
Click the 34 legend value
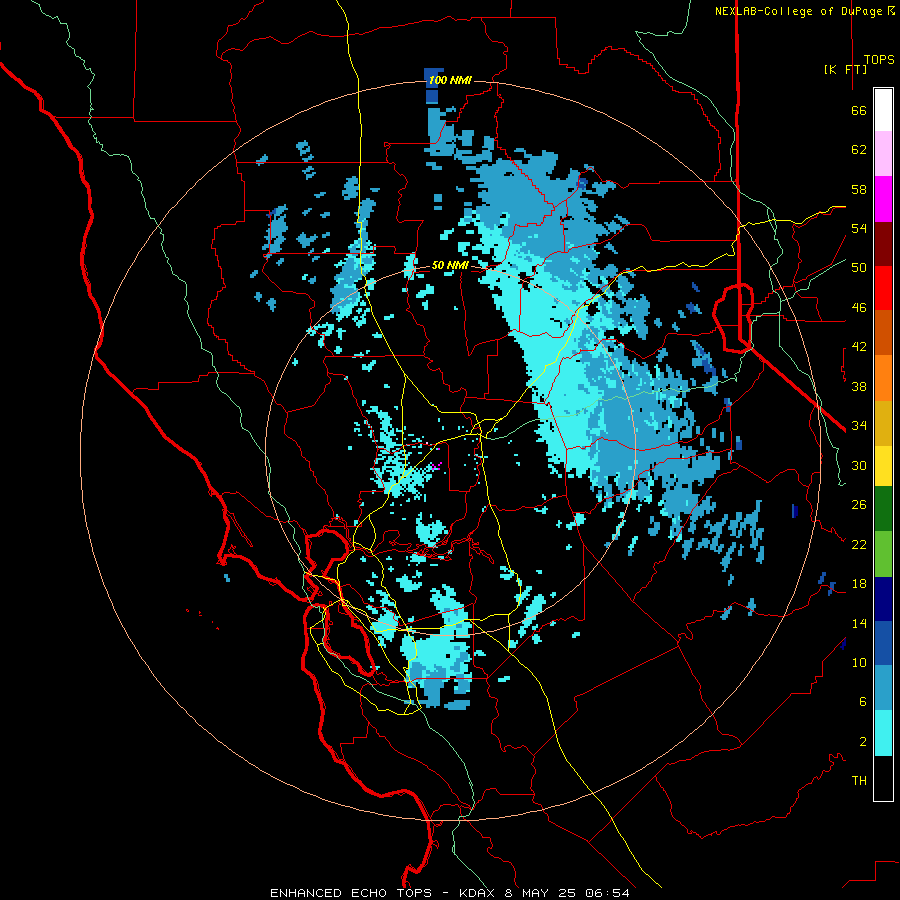[859, 426]
